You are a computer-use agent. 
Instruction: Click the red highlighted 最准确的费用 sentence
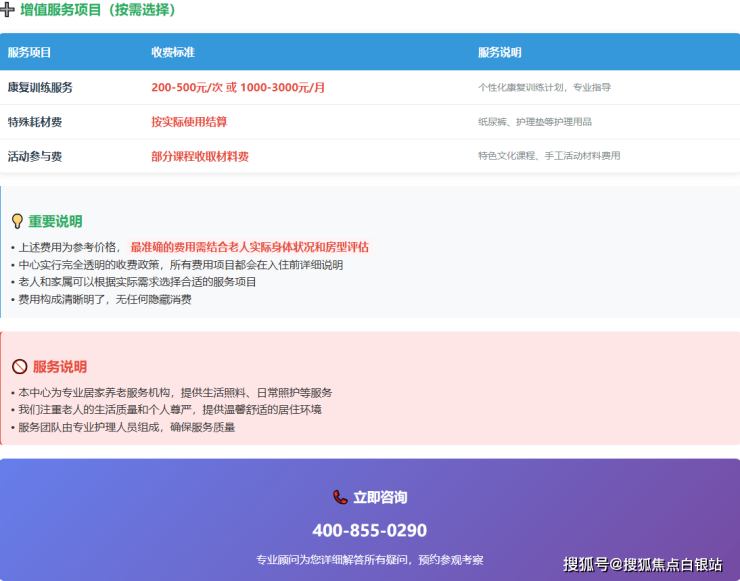(249, 246)
